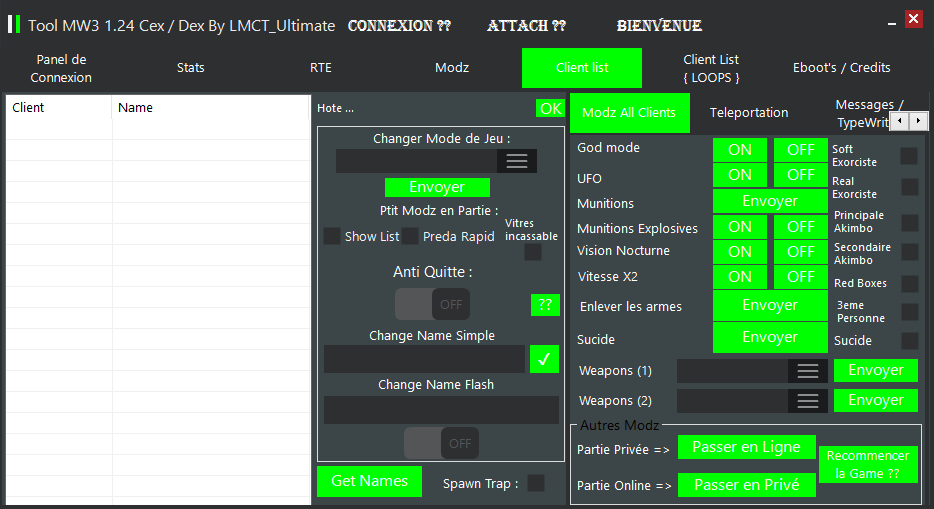934x509 pixels.
Task: Turn Vitesse X2 ON
Action: (x=740, y=277)
